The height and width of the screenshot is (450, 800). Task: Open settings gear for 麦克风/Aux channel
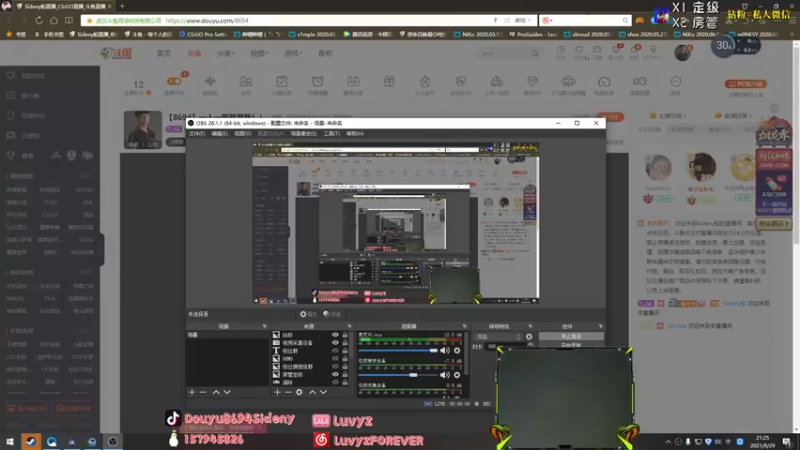click(457, 351)
